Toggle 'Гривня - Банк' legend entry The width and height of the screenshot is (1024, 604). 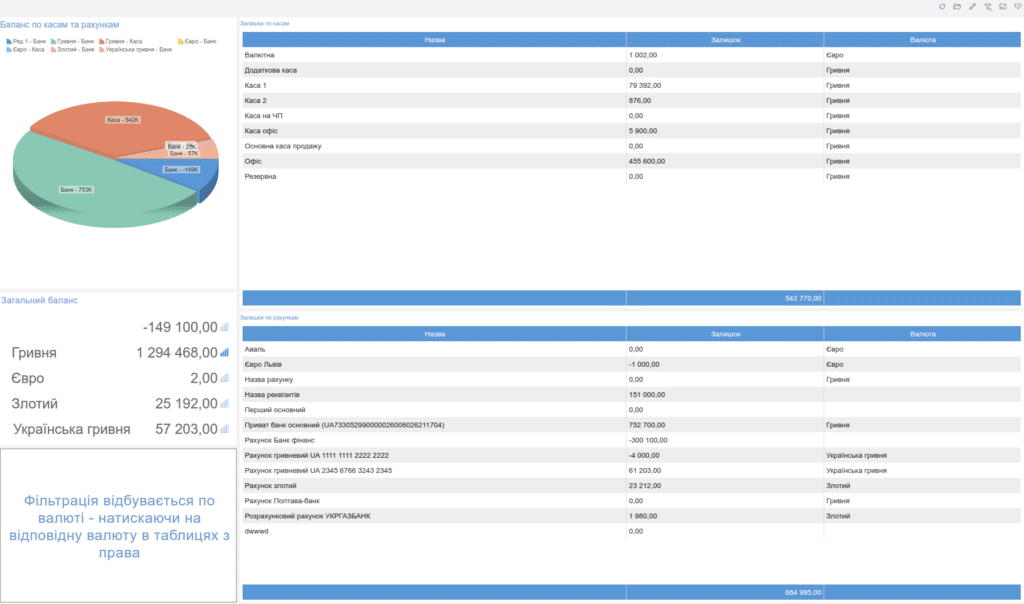(72, 41)
